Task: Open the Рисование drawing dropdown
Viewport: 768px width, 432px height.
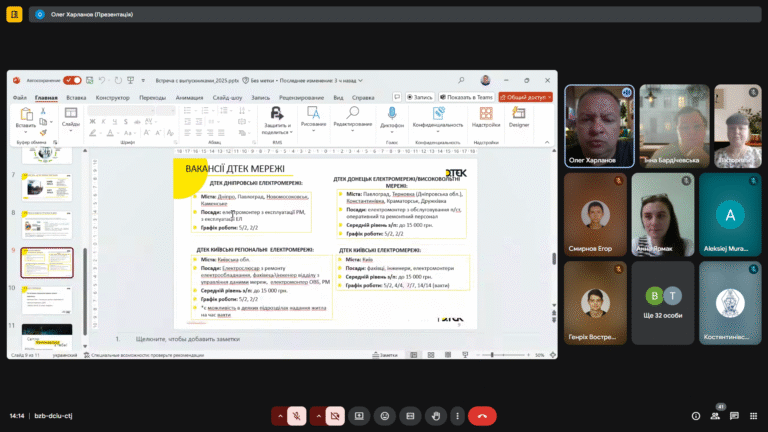Action: (313, 119)
